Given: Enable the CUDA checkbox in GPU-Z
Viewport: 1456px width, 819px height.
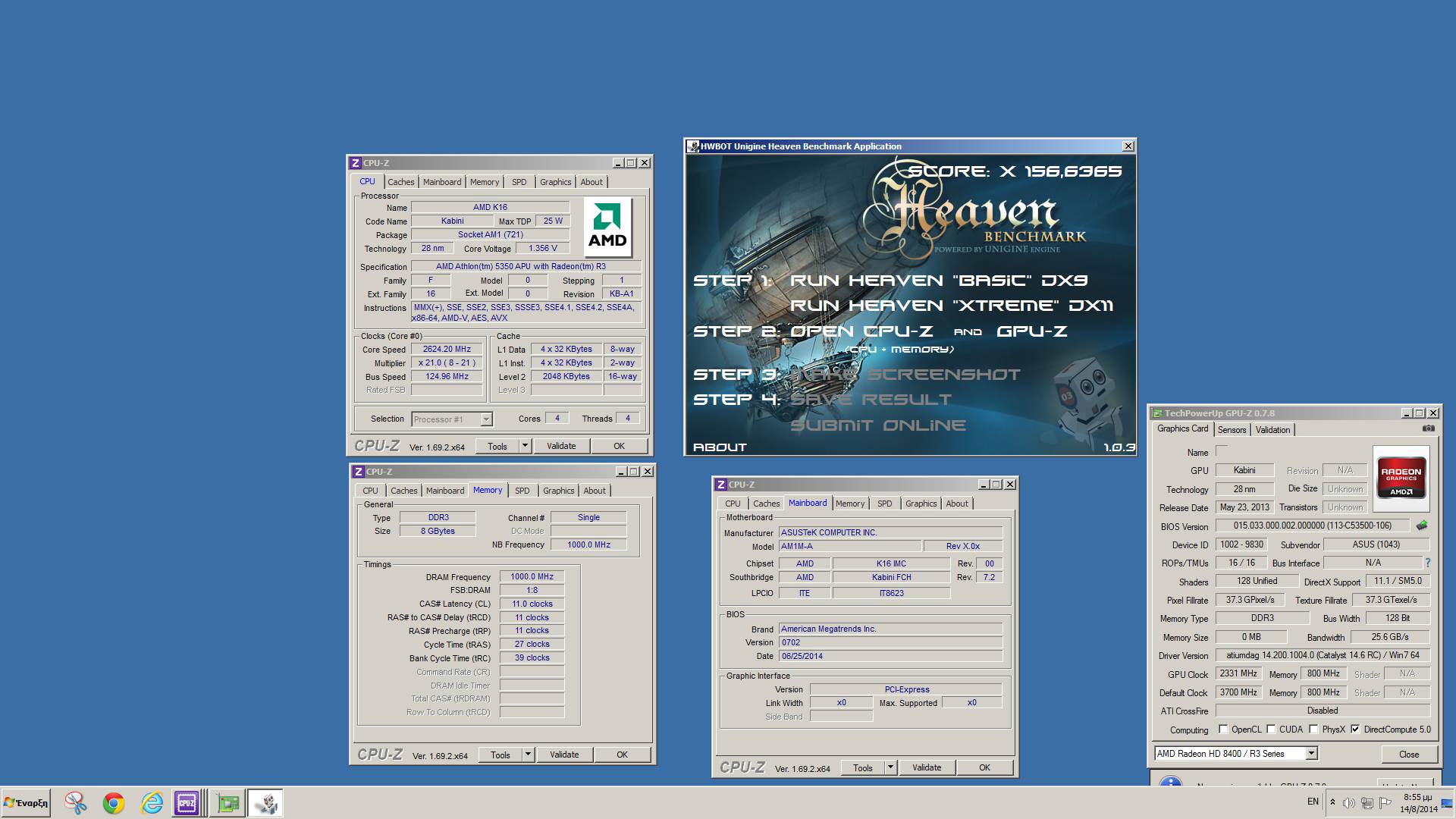Looking at the screenshot, I should click(1271, 730).
